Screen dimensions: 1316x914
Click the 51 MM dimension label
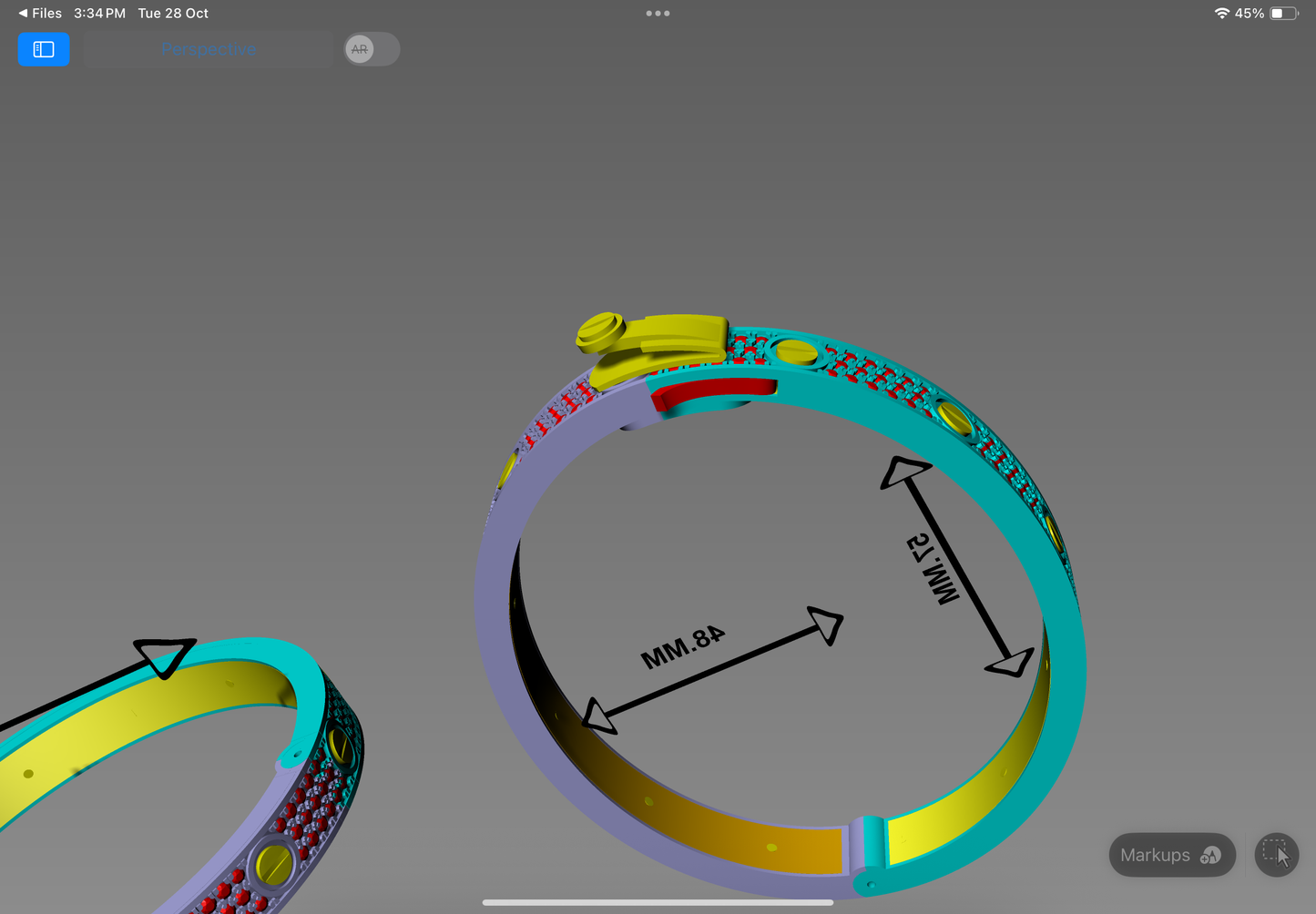[933, 568]
